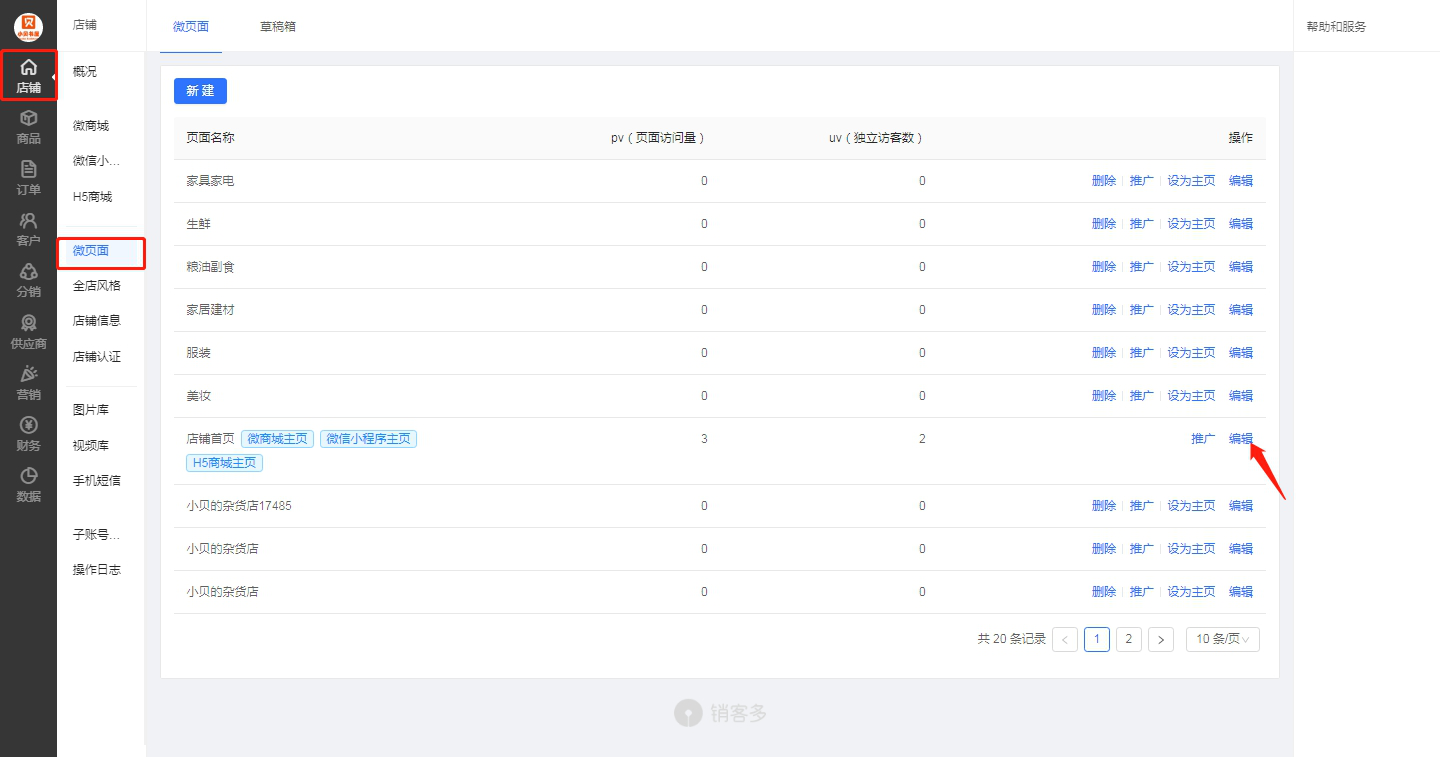Switch to the 草稿箱 tab
This screenshot has width=1440, height=757.
click(x=277, y=27)
